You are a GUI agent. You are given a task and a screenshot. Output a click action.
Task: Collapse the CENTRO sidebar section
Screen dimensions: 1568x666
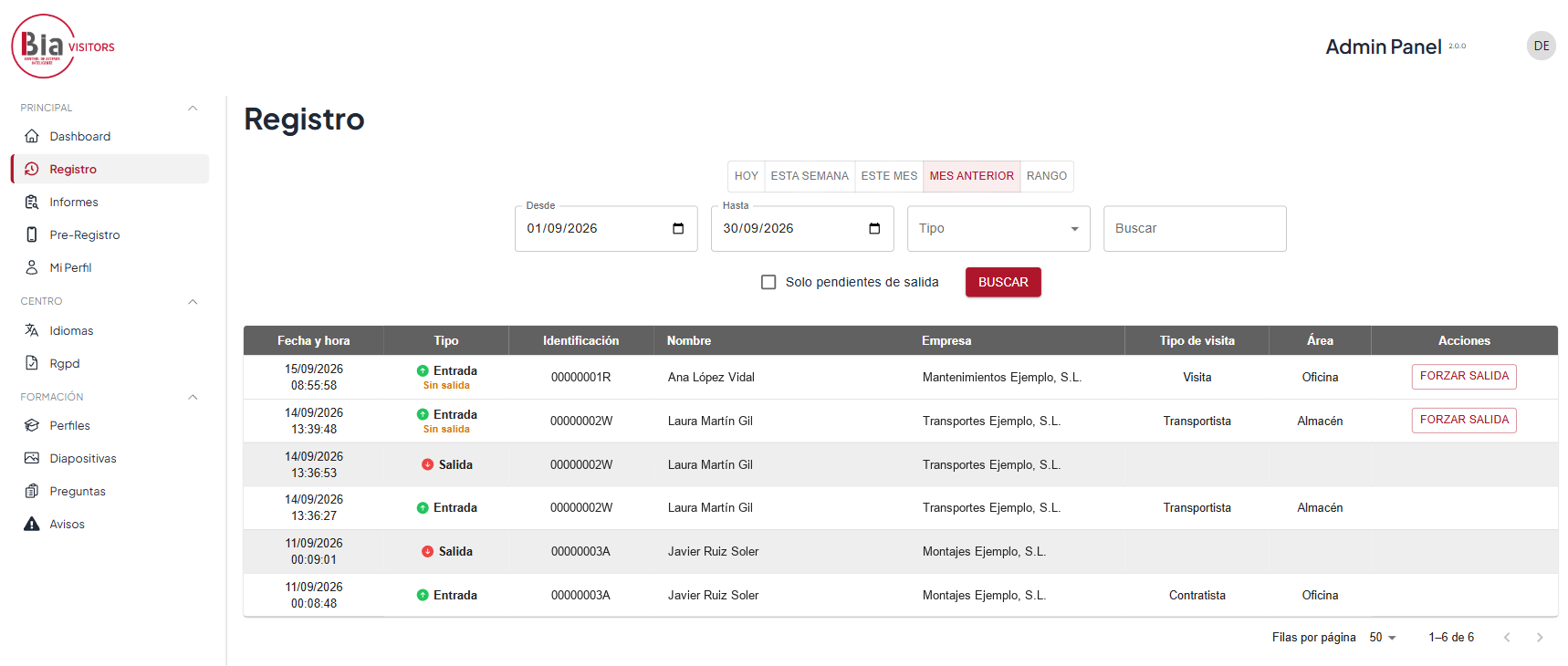(x=193, y=301)
